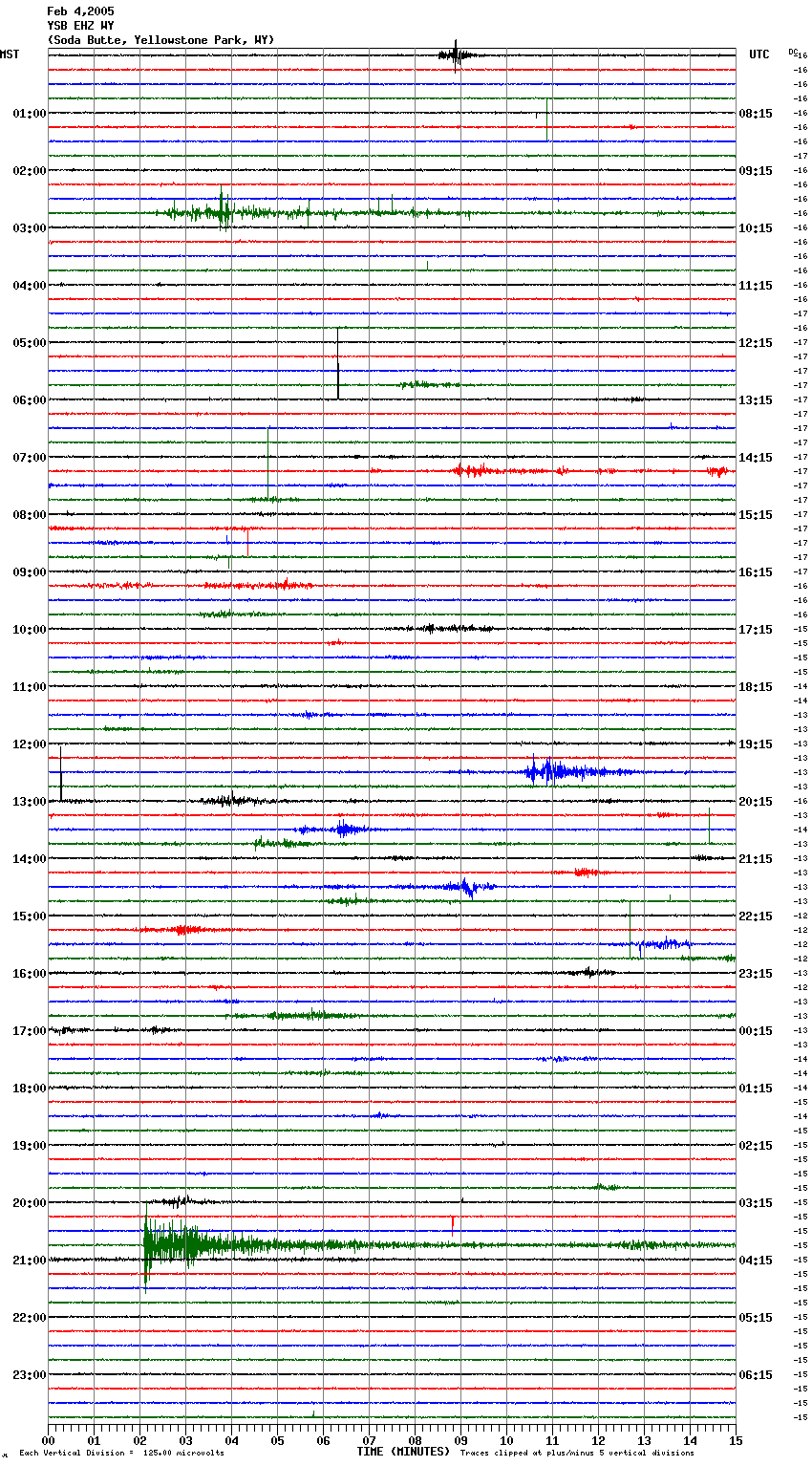Select the "23:00" MST time label
This screenshot has width=812, height=1466.
(30, 1375)
